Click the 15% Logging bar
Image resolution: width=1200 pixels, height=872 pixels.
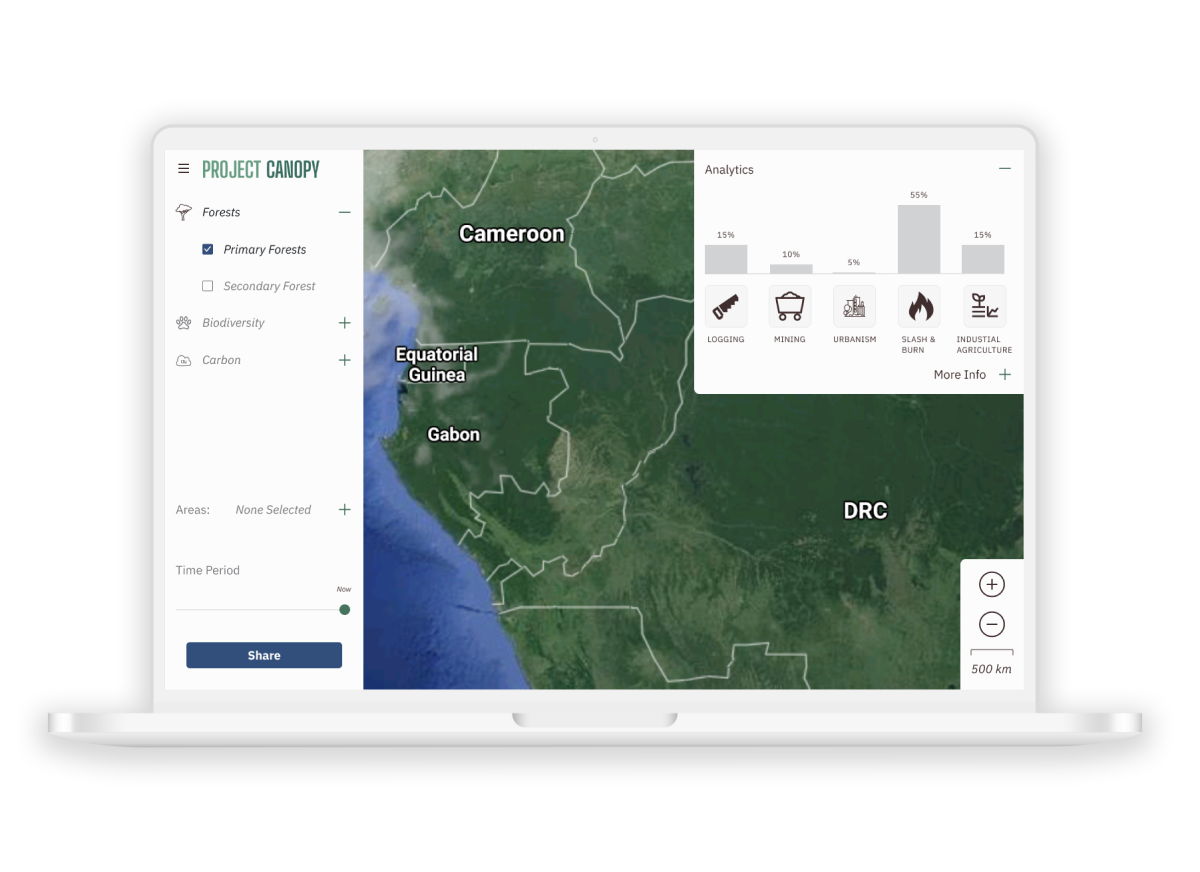pos(726,259)
